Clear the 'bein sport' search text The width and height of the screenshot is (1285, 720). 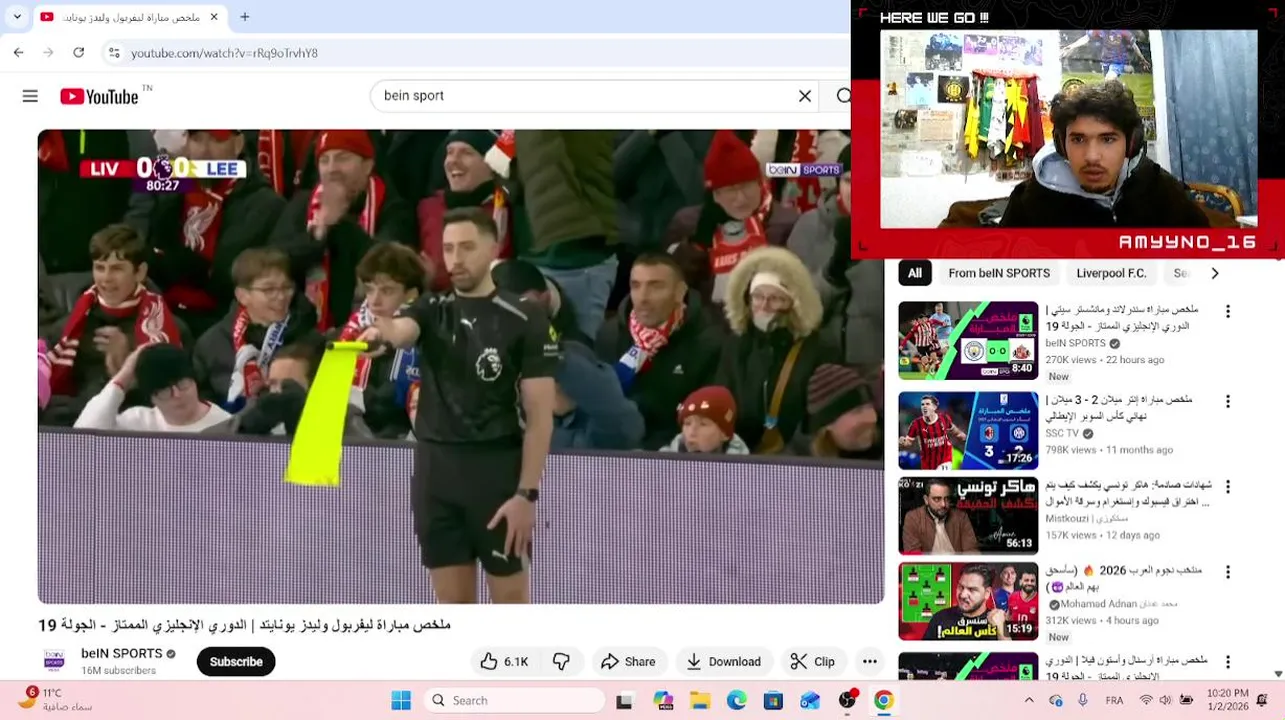coord(805,96)
